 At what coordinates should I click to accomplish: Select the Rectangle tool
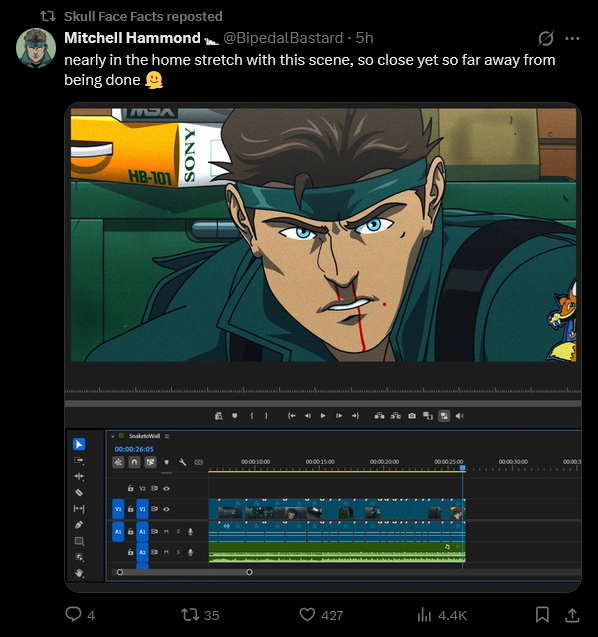tap(79, 541)
